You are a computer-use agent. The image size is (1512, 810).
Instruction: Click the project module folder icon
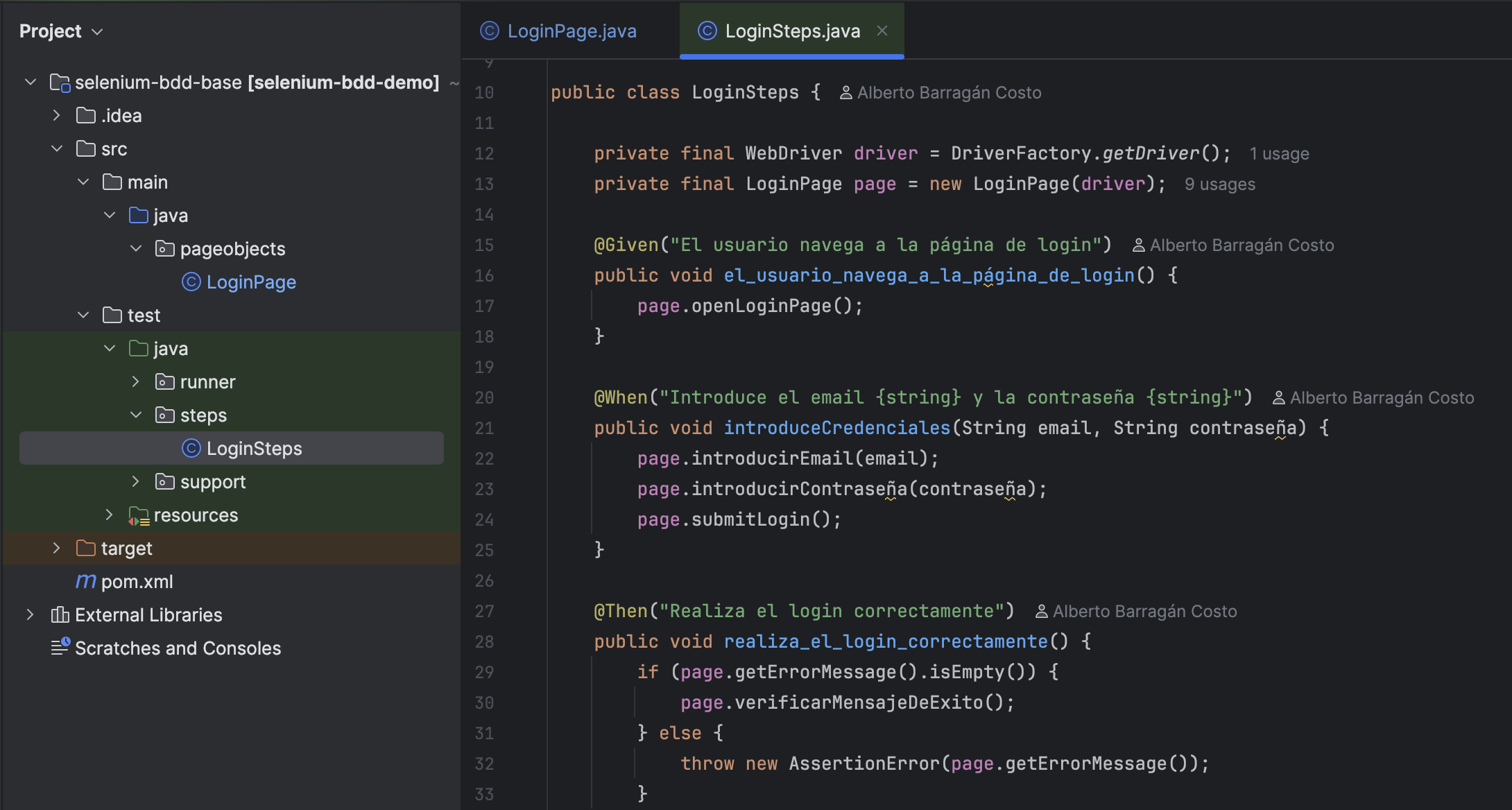(60, 83)
